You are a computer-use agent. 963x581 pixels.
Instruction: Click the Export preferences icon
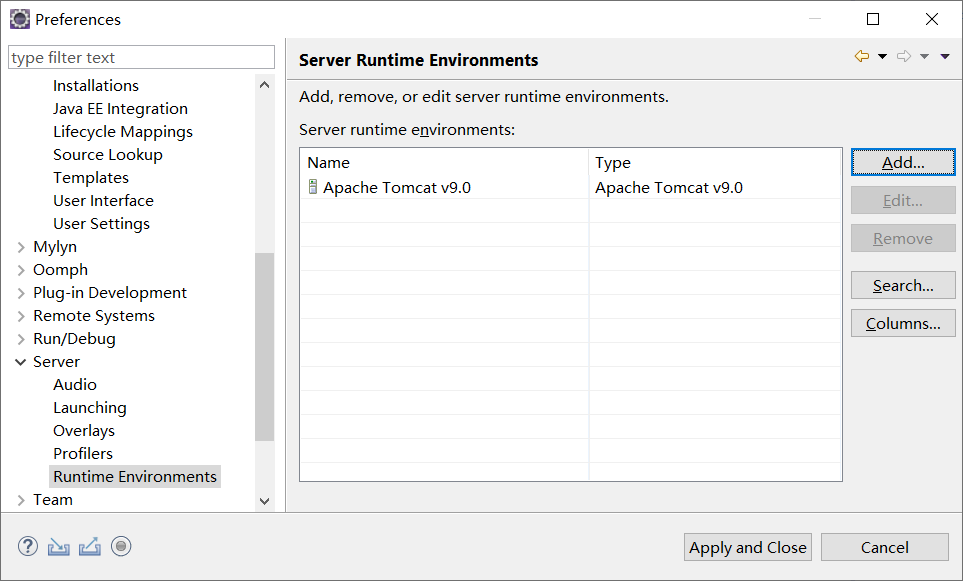pyautogui.click(x=90, y=546)
